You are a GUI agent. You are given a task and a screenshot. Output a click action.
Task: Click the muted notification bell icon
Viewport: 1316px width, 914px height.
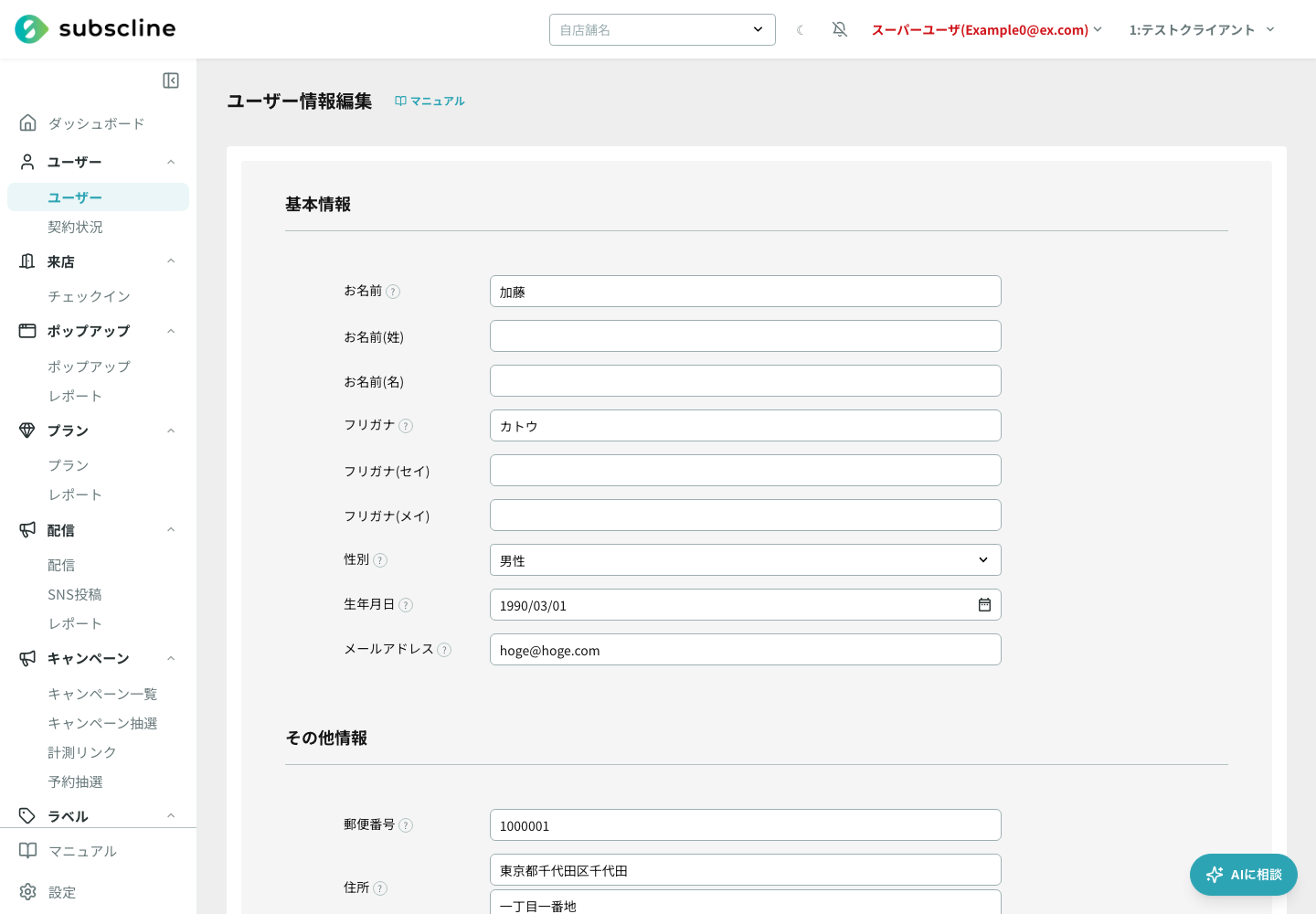[840, 30]
